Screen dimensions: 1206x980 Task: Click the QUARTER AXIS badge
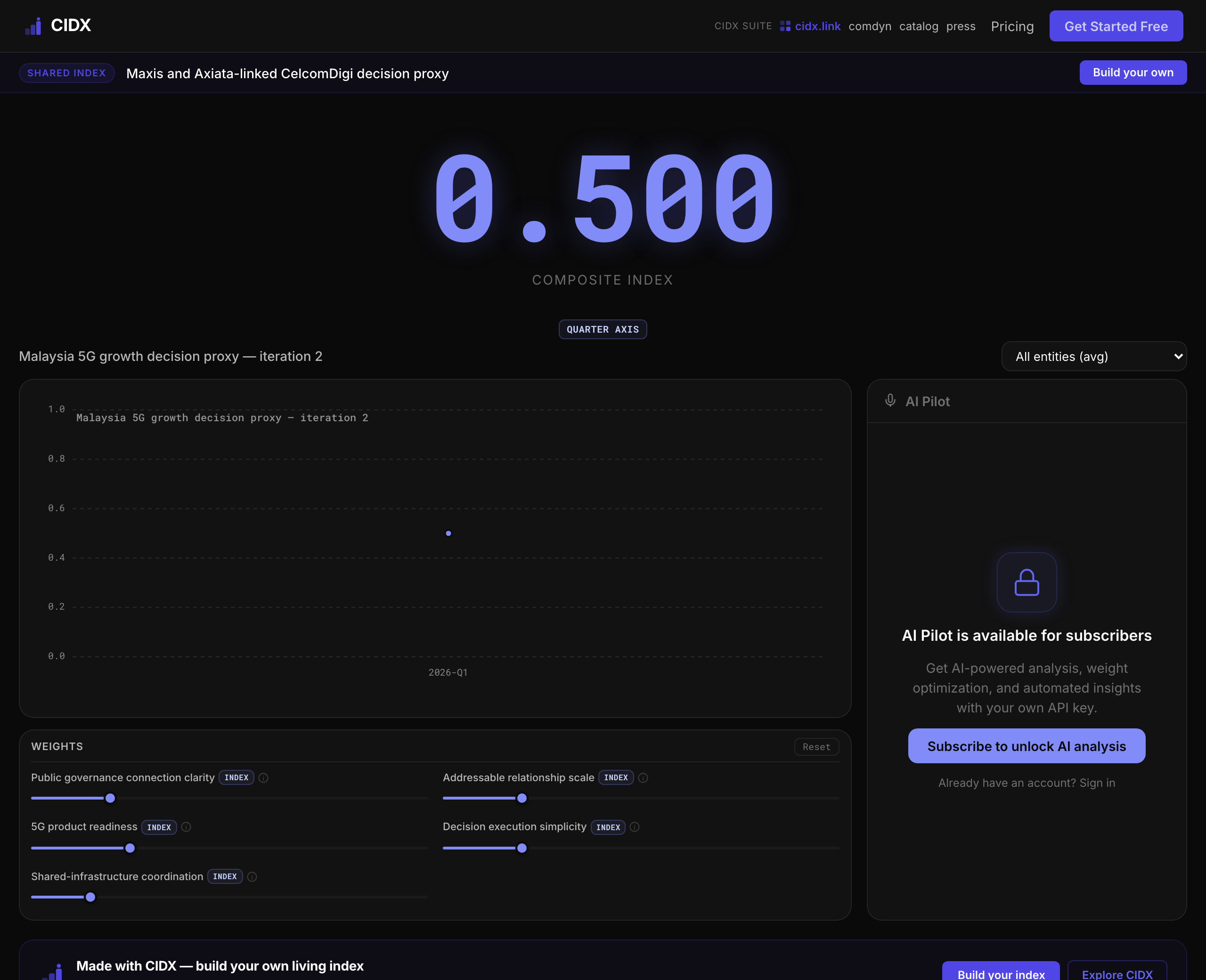[603, 330]
